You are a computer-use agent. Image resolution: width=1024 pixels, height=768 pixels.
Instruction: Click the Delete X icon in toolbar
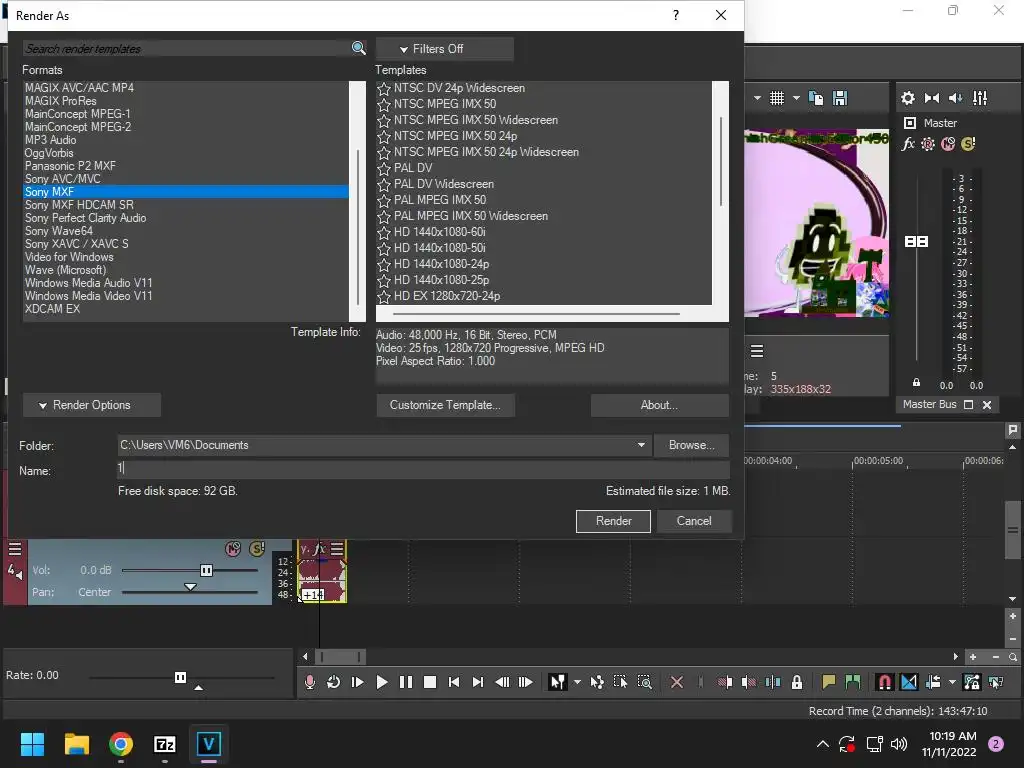(x=677, y=682)
